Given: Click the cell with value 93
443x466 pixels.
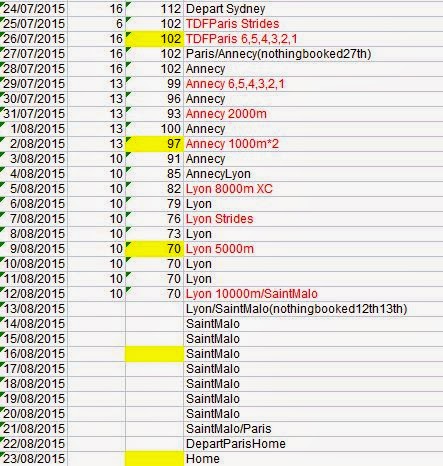Looking at the screenshot, I should 154,114.
